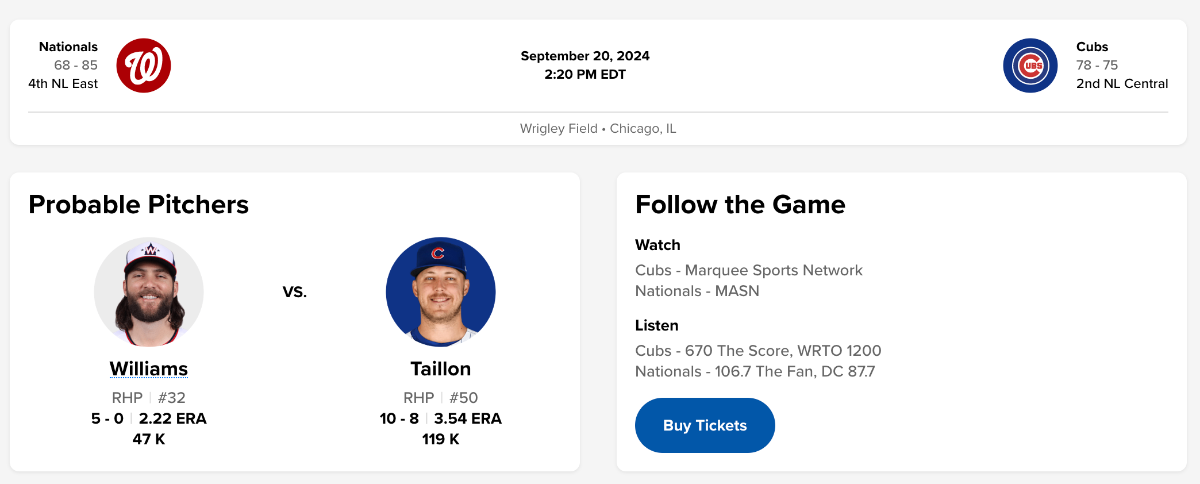The height and width of the screenshot is (484, 1200).
Task: Click the Follow the Game heading
Action: click(x=740, y=205)
